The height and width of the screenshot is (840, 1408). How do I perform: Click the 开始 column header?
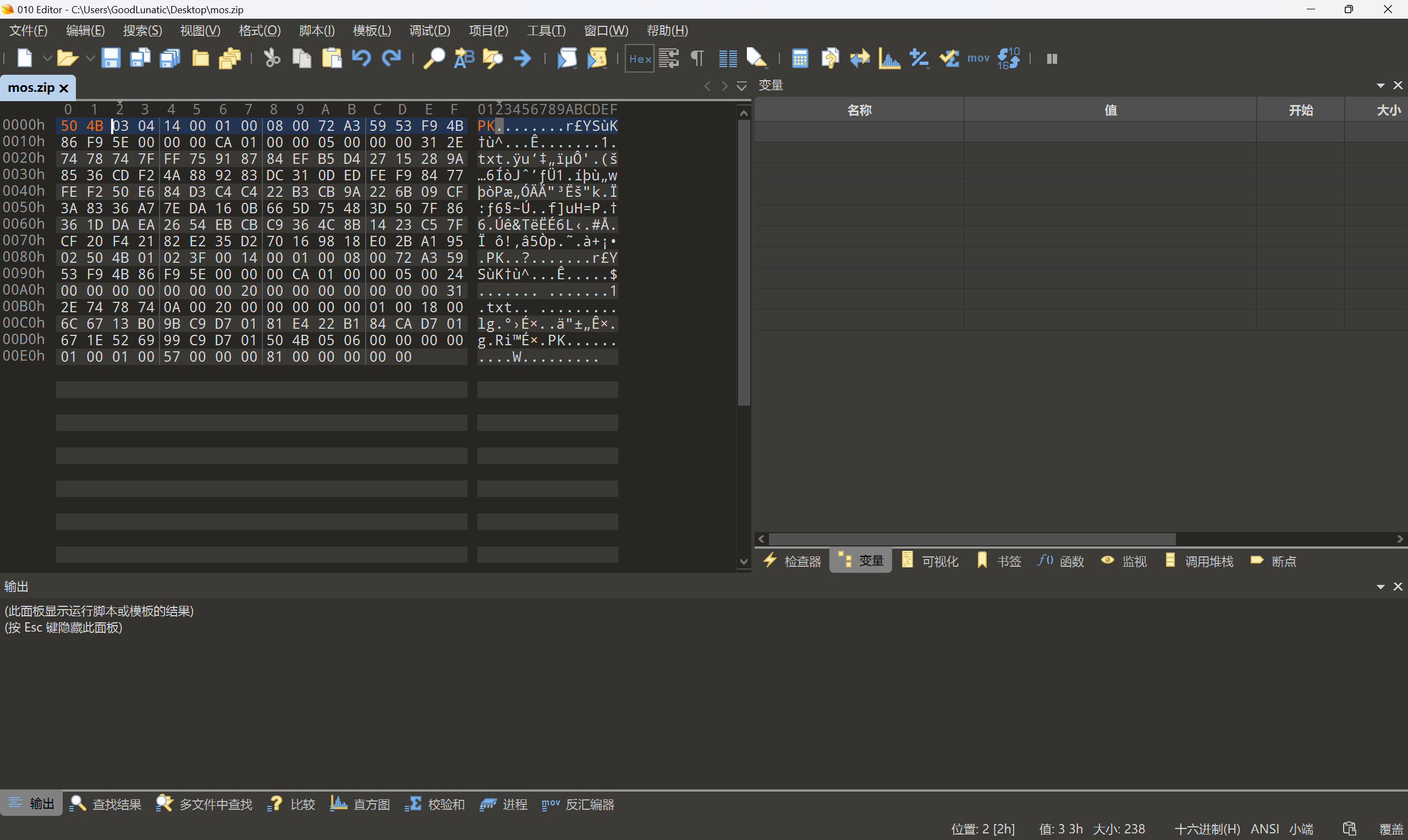coord(1300,110)
